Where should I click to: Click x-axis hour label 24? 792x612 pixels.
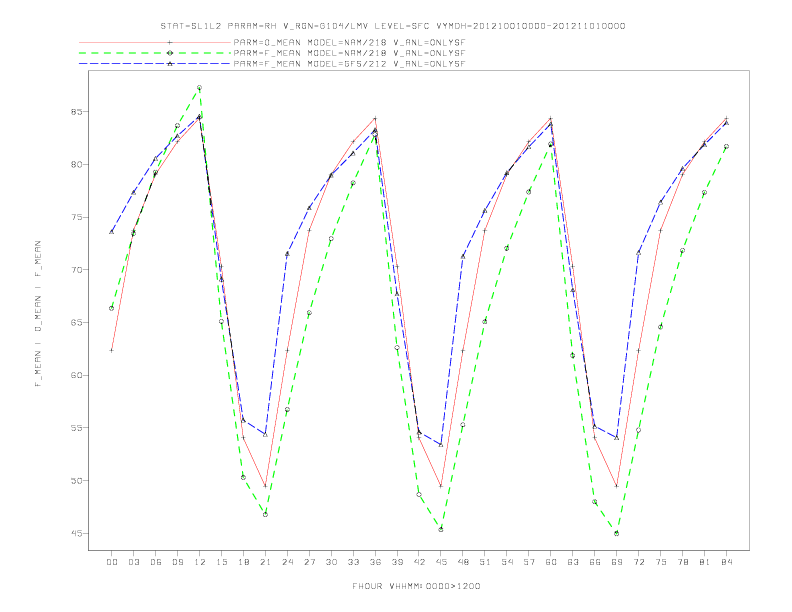[x=287, y=562]
